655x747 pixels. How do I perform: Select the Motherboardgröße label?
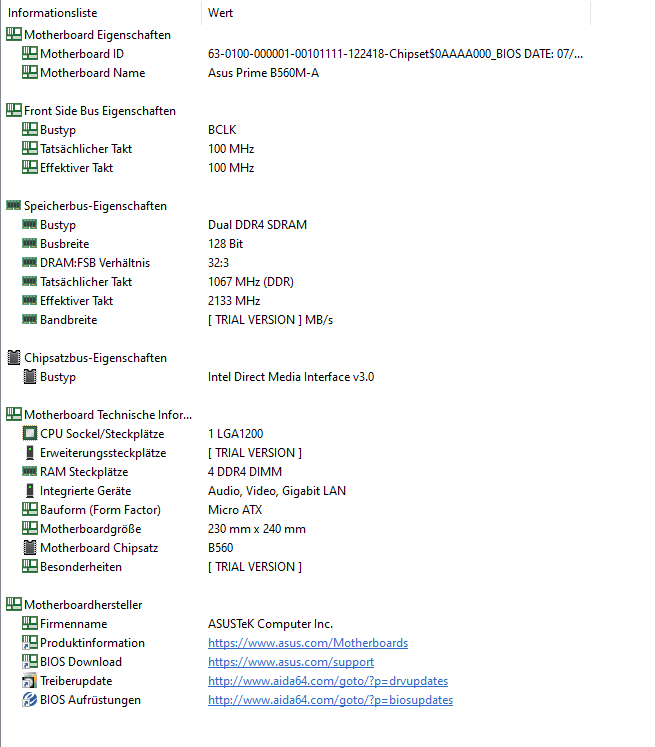point(91,529)
